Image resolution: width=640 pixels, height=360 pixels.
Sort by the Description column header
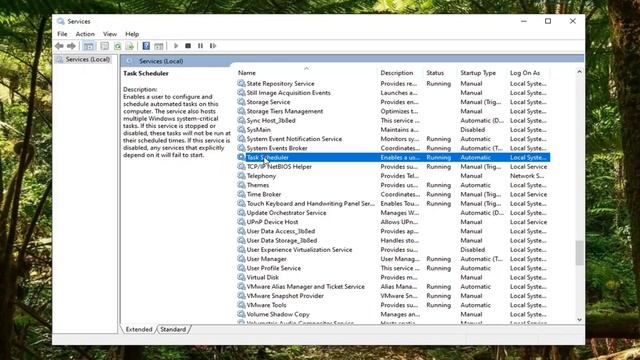click(x=400, y=73)
